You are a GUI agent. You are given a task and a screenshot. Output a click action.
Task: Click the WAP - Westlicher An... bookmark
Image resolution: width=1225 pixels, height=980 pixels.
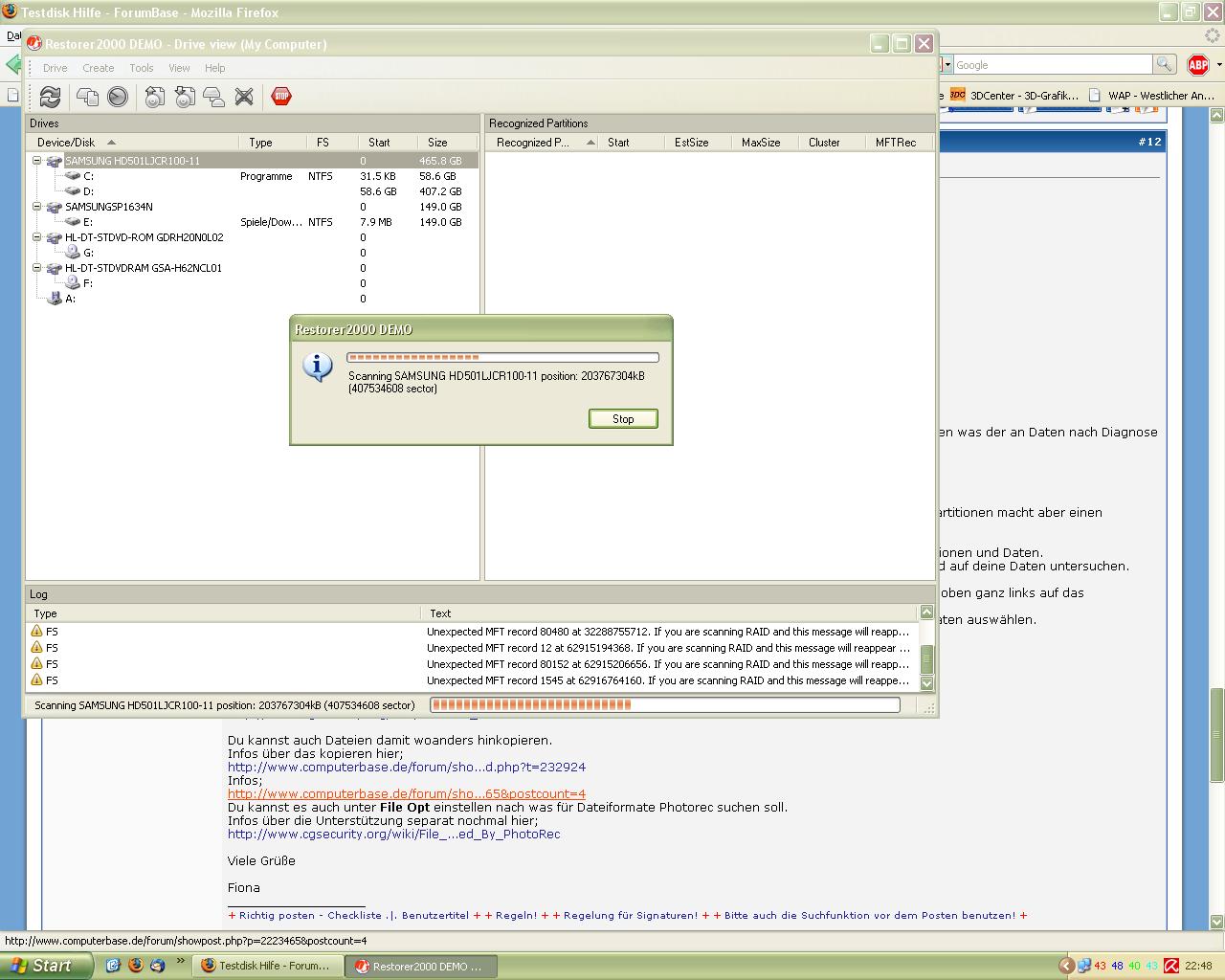[1152, 95]
